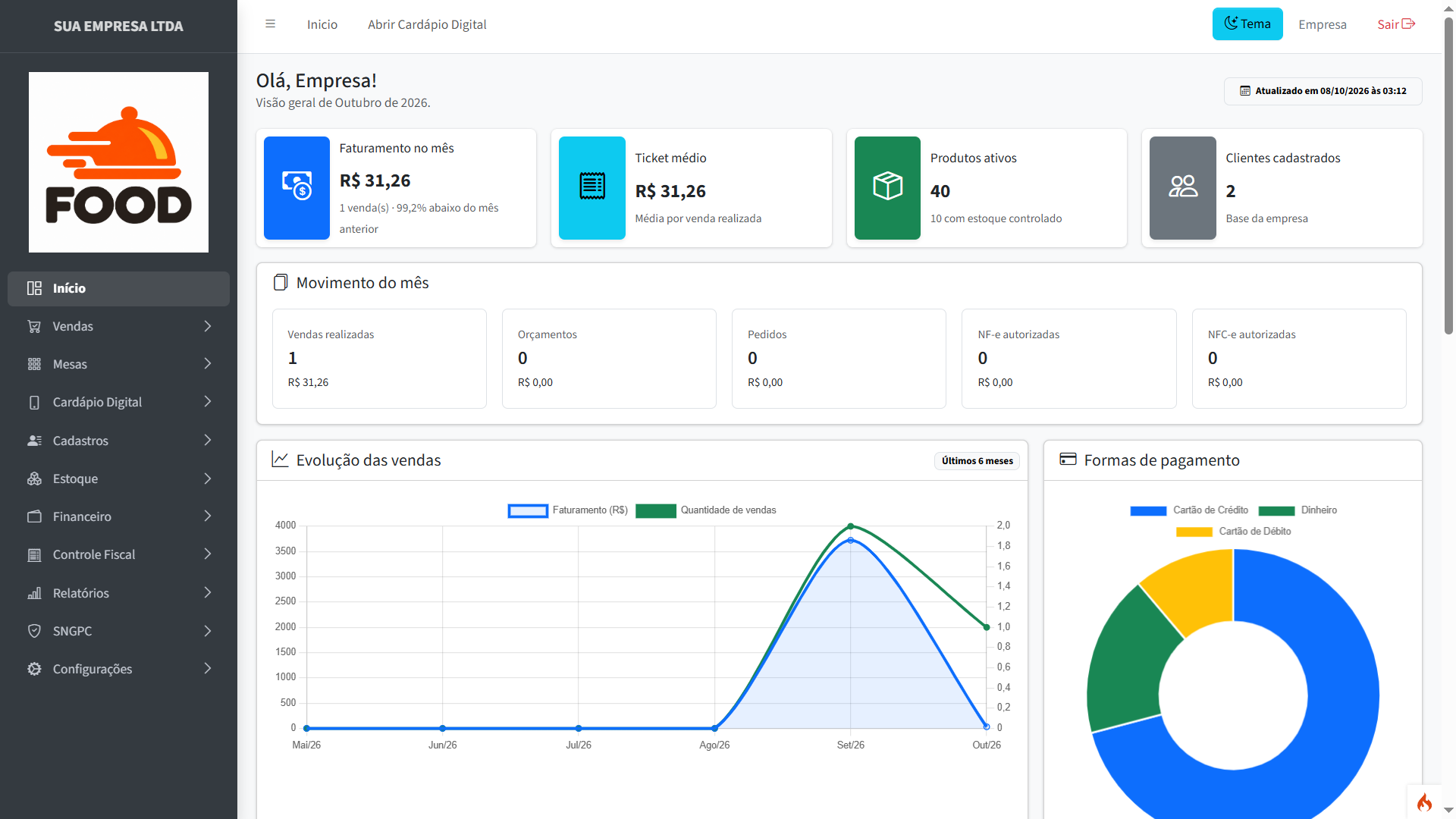Expand the Cadastros submenu chevron
The image size is (1456, 819).
point(208,441)
